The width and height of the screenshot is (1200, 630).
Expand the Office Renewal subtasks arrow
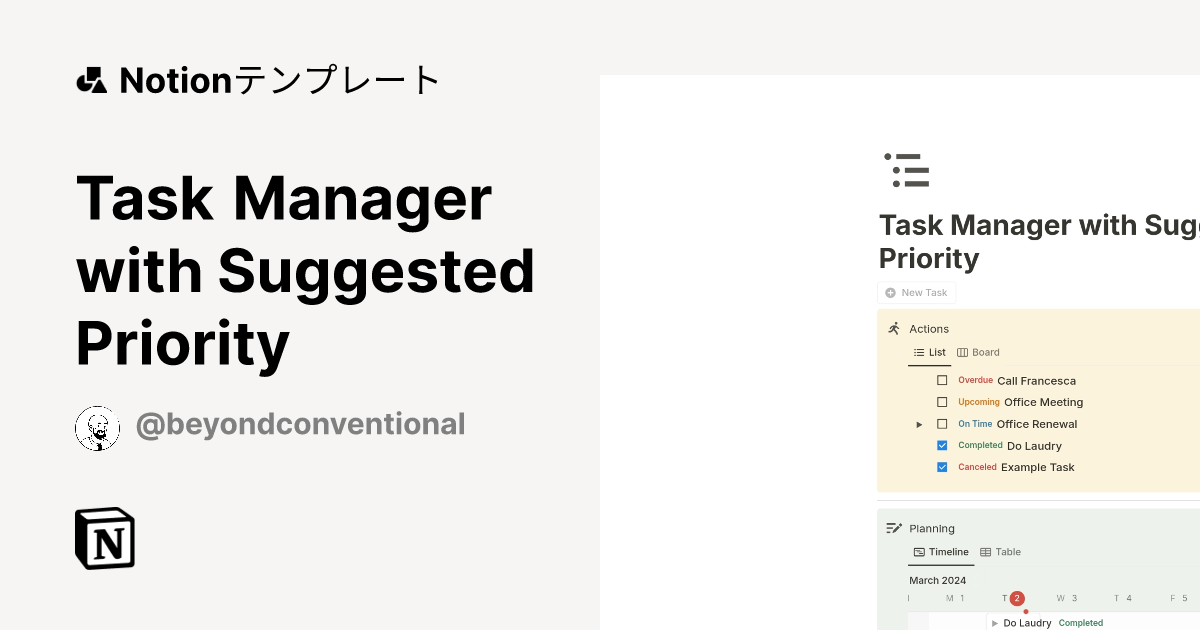click(x=920, y=423)
